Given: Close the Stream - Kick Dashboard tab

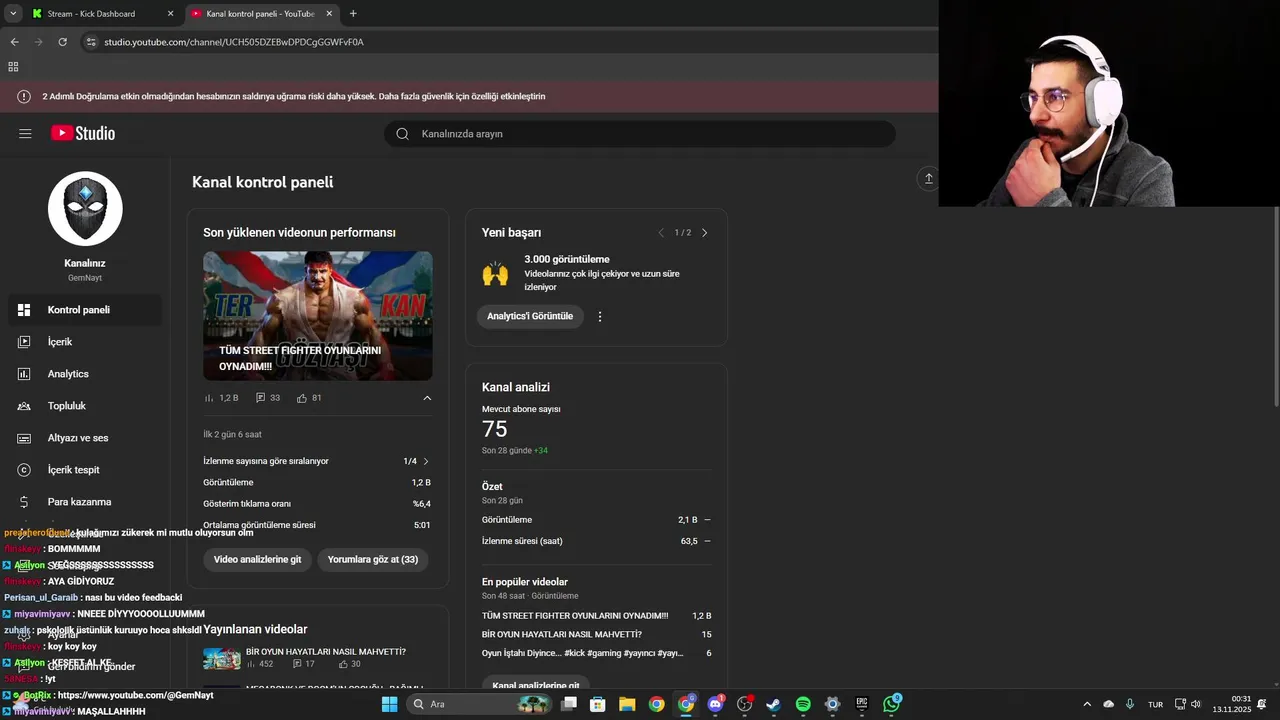Looking at the screenshot, I should point(170,14).
